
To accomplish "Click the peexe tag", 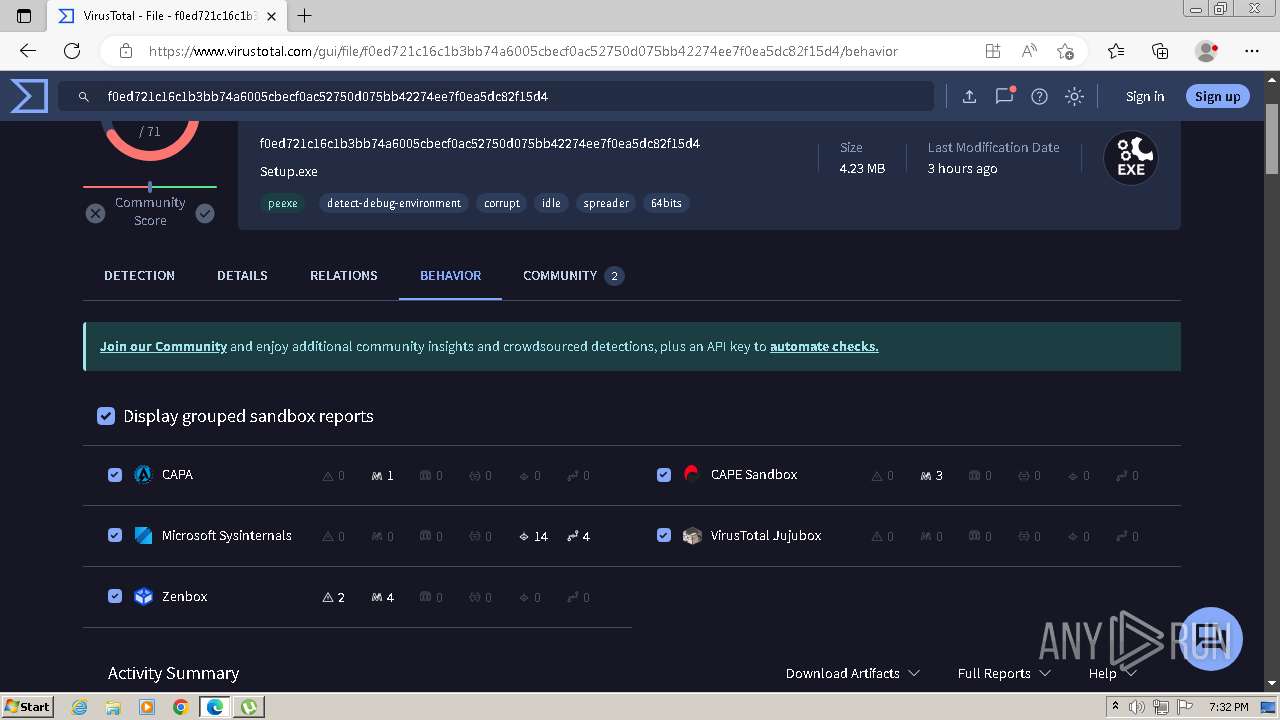I will (283, 203).
